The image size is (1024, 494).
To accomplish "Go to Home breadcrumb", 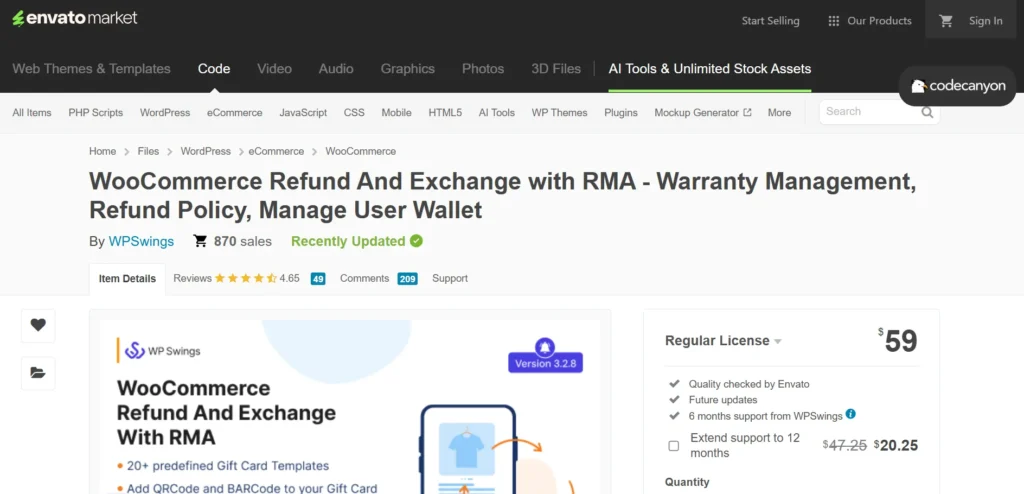I will point(103,151).
